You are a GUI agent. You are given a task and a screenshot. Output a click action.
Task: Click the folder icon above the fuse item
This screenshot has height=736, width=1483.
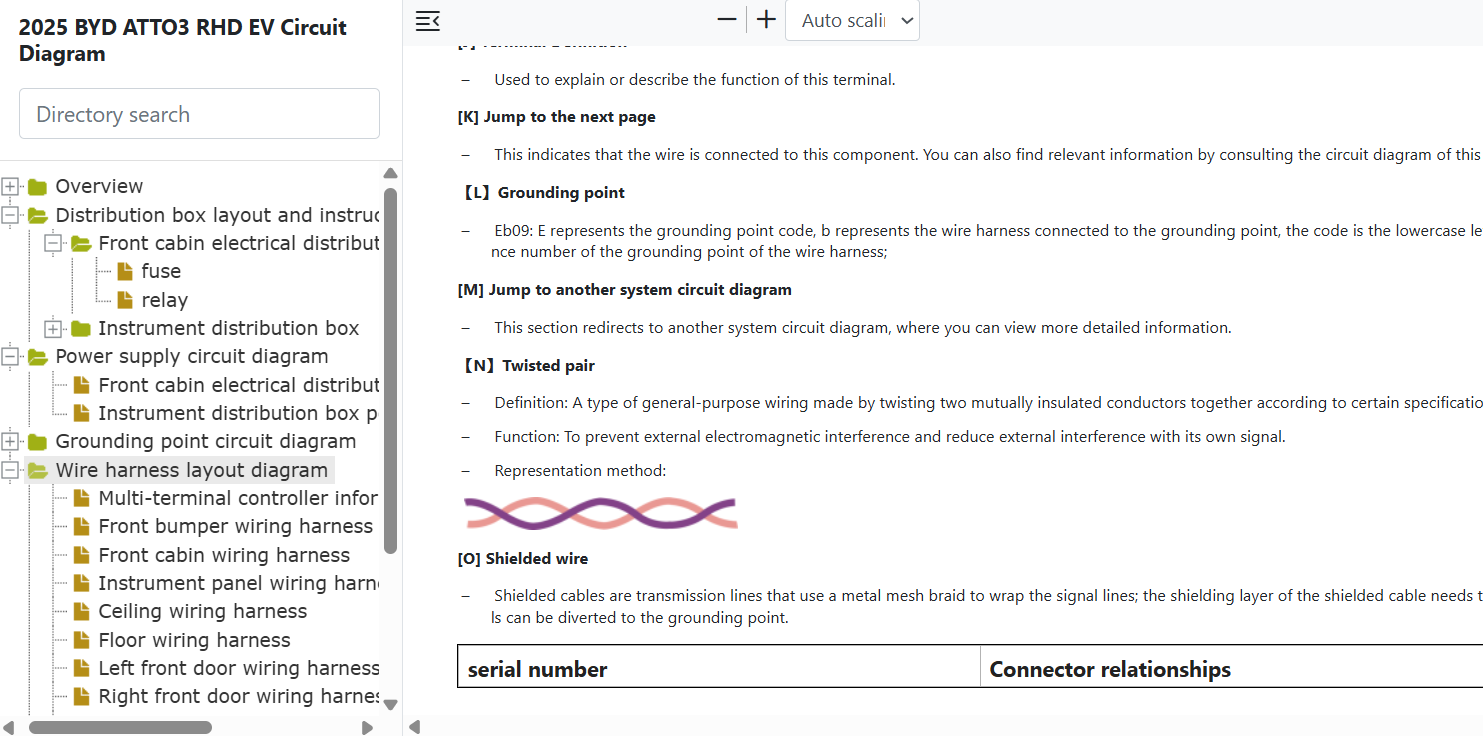click(80, 243)
